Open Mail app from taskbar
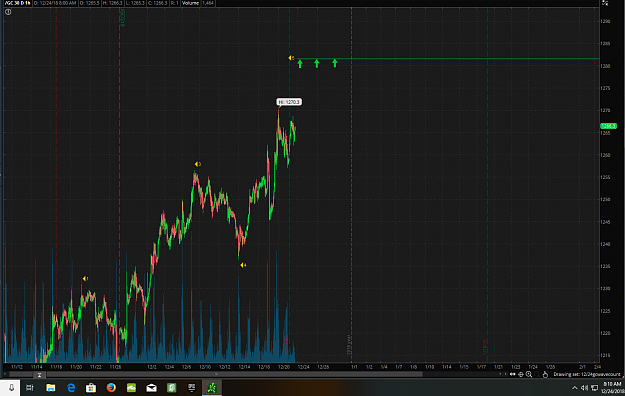This screenshot has height=396, width=625. pos(151,388)
